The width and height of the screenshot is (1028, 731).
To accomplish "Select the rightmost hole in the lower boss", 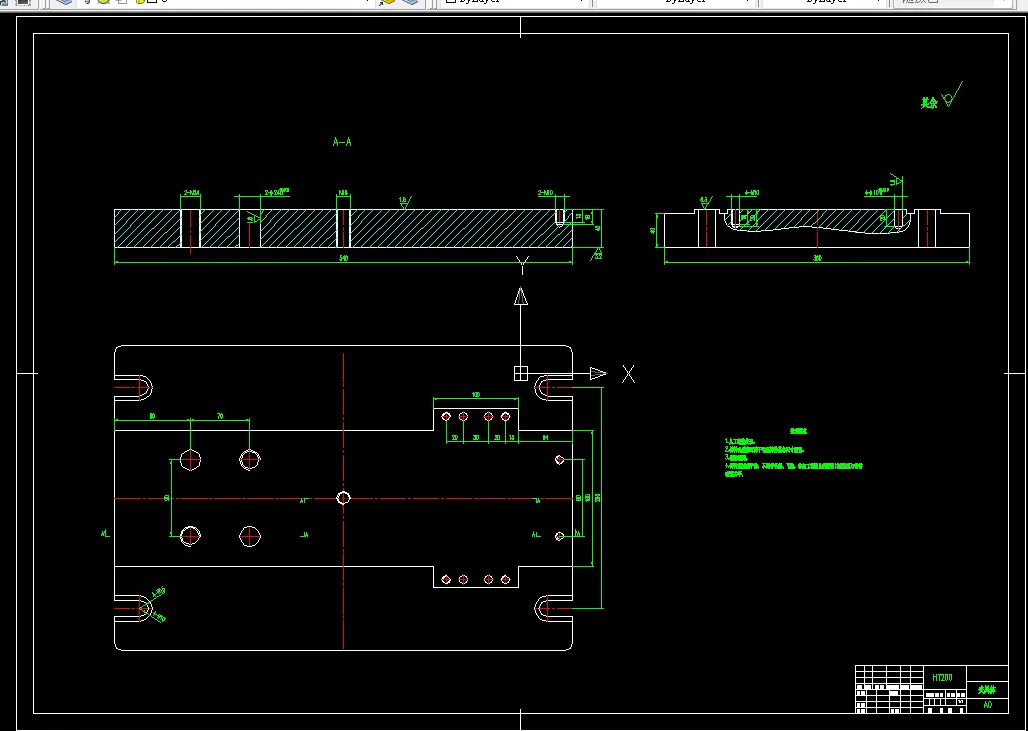I will click(505, 580).
